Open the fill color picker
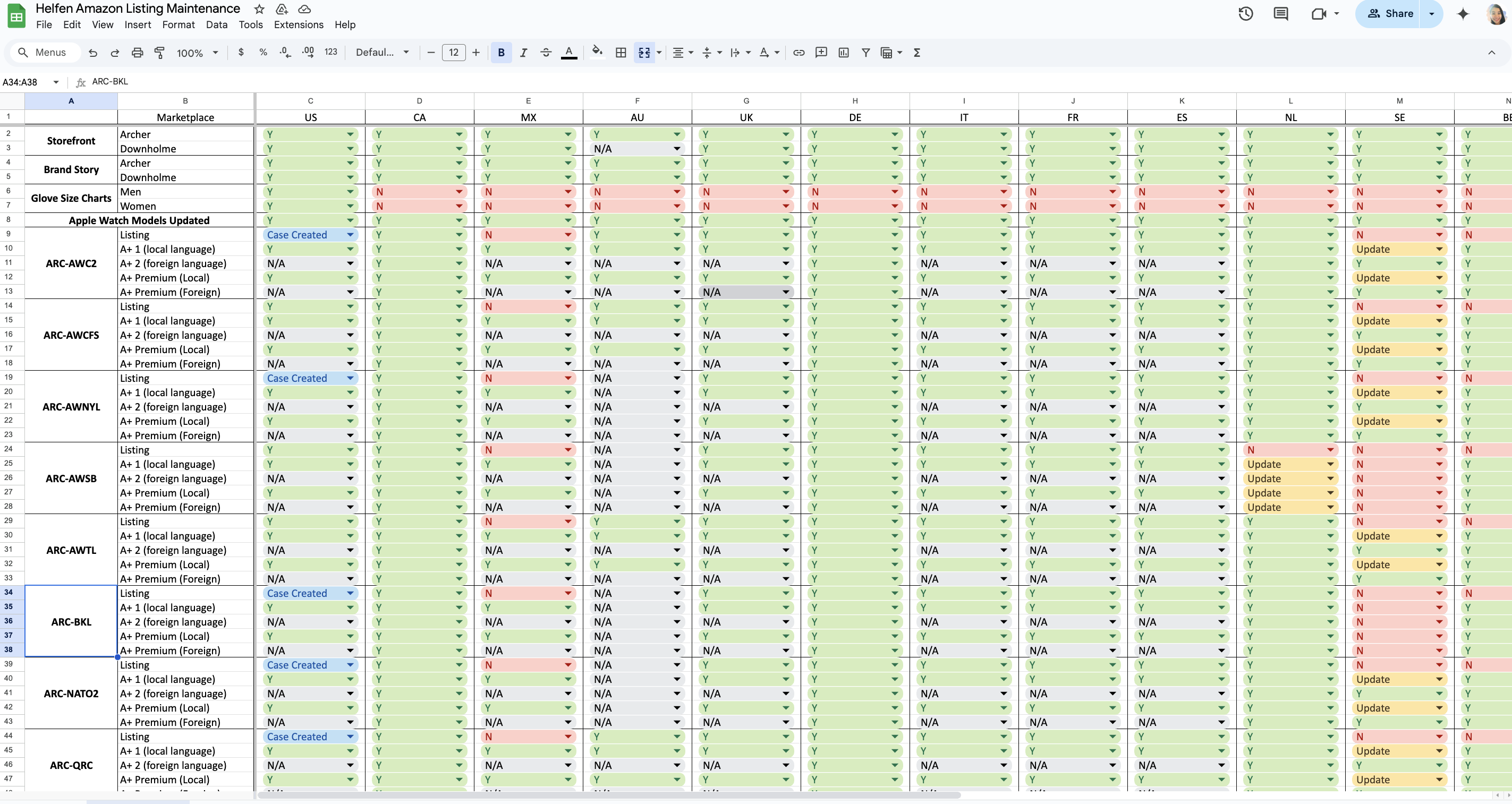Screen dimensions: 1512x804 point(597,53)
